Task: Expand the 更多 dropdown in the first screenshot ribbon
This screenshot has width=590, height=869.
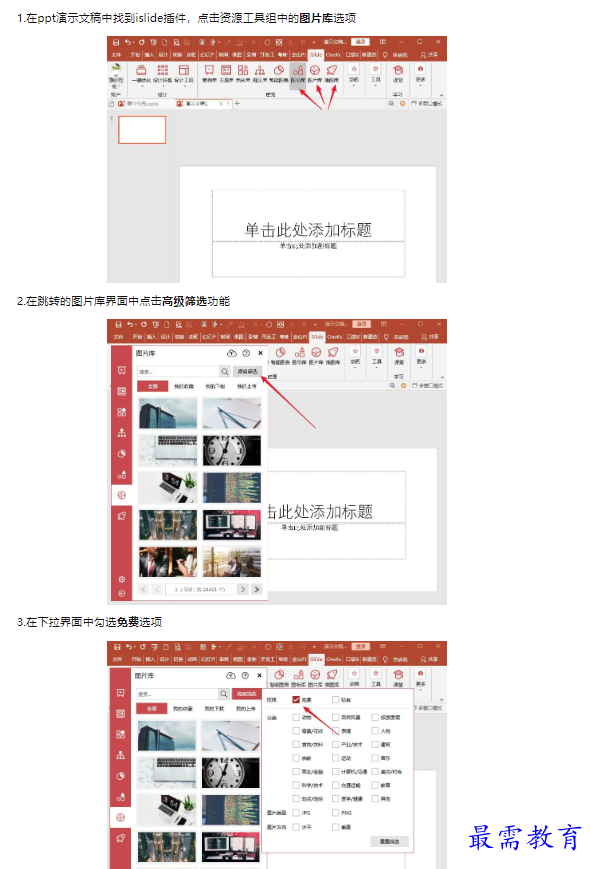Action: pos(420,84)
